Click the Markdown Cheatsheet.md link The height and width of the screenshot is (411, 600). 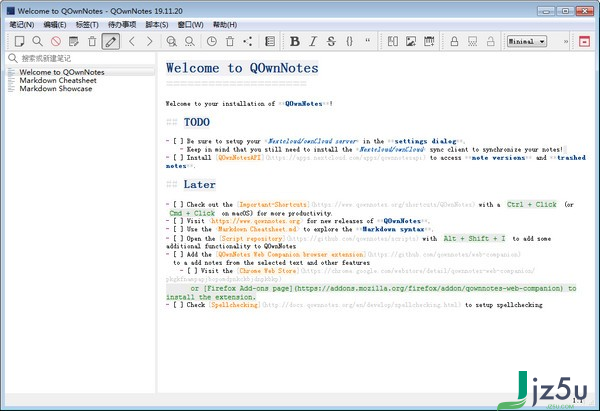(258, 229)
